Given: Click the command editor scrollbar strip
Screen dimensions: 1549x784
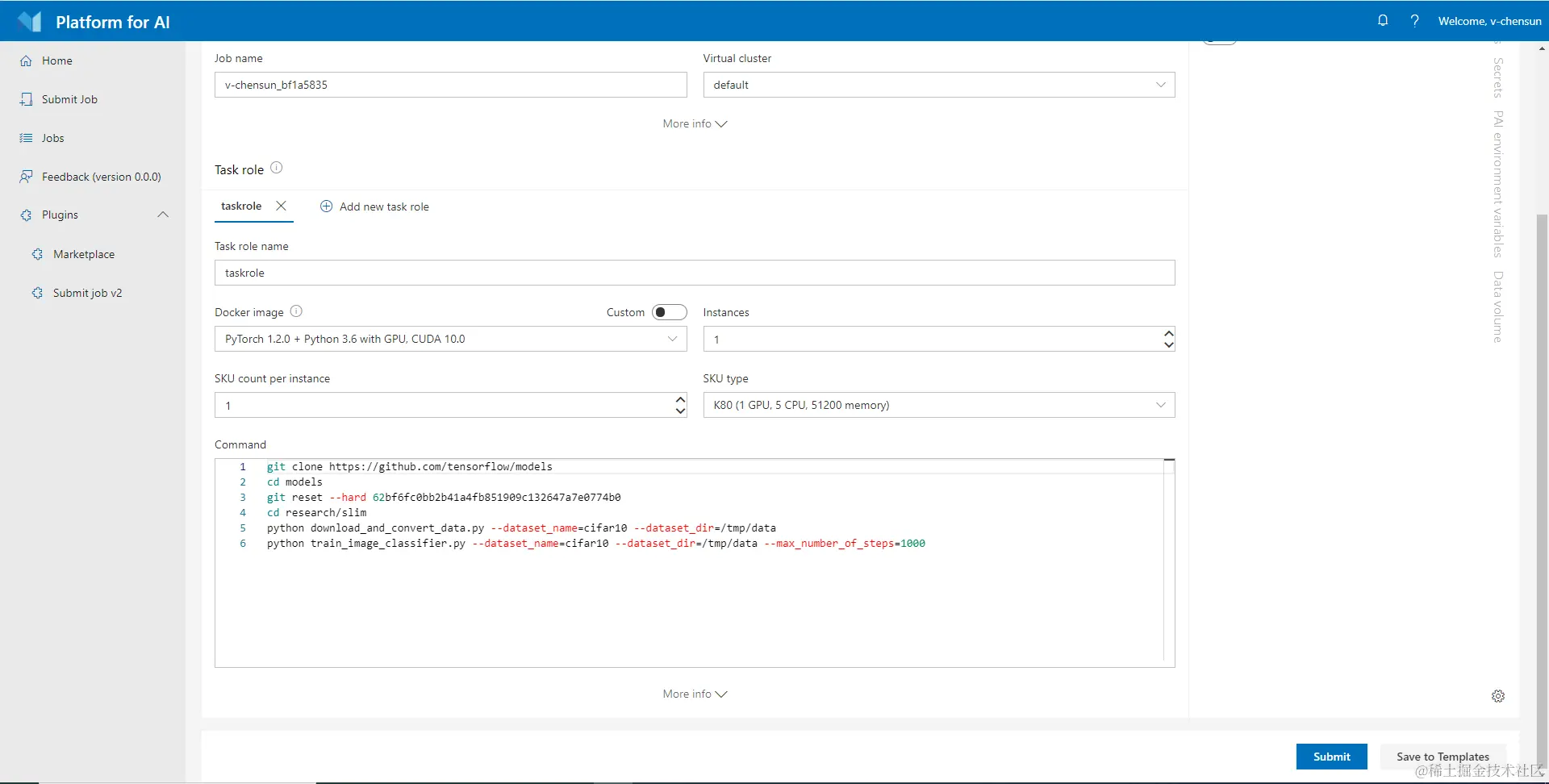Looking at the screenshot, I should click(x=1169, y=562).
